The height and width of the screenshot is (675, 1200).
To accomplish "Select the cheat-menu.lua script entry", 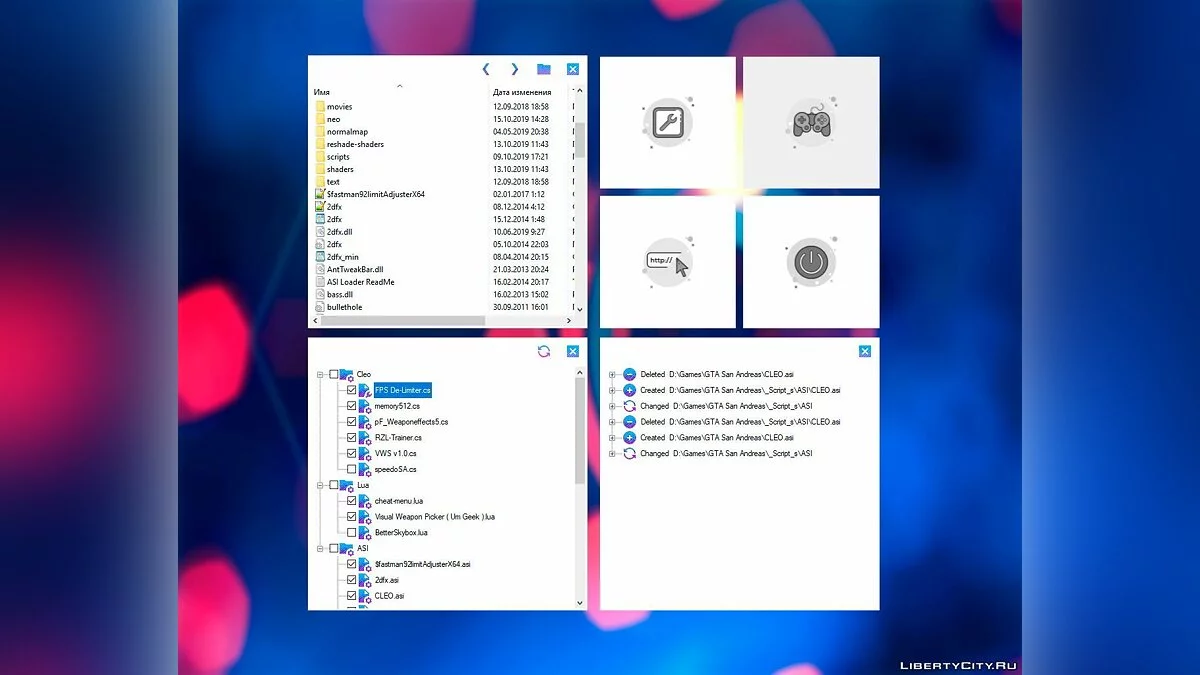I will [398, 501].
